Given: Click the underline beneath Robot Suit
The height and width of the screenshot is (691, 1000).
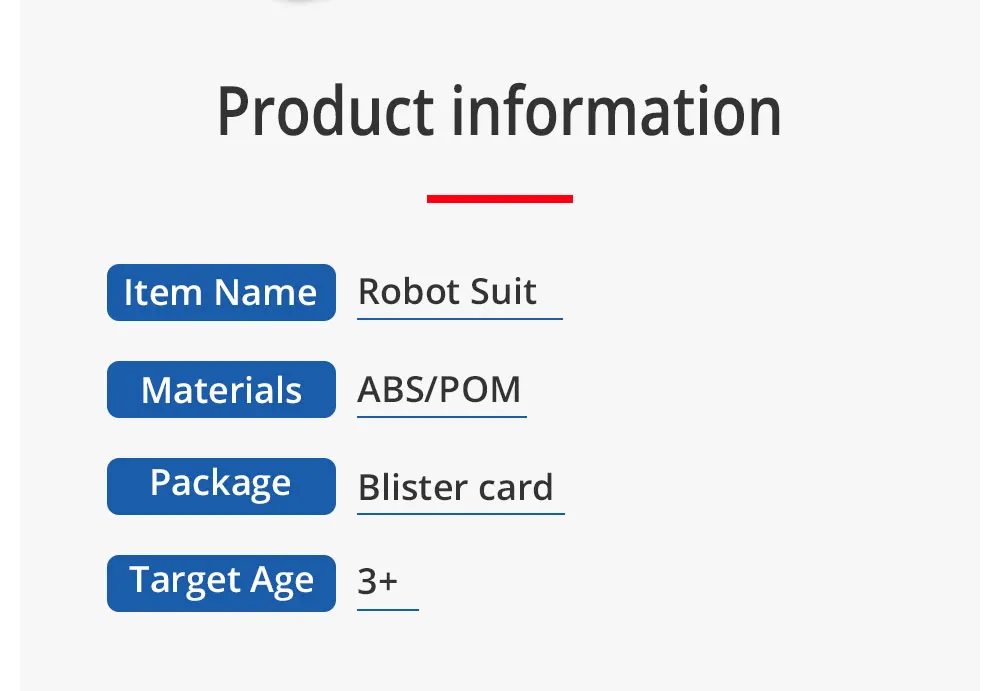Looking at the screenshot, I should tap(459, 319).
